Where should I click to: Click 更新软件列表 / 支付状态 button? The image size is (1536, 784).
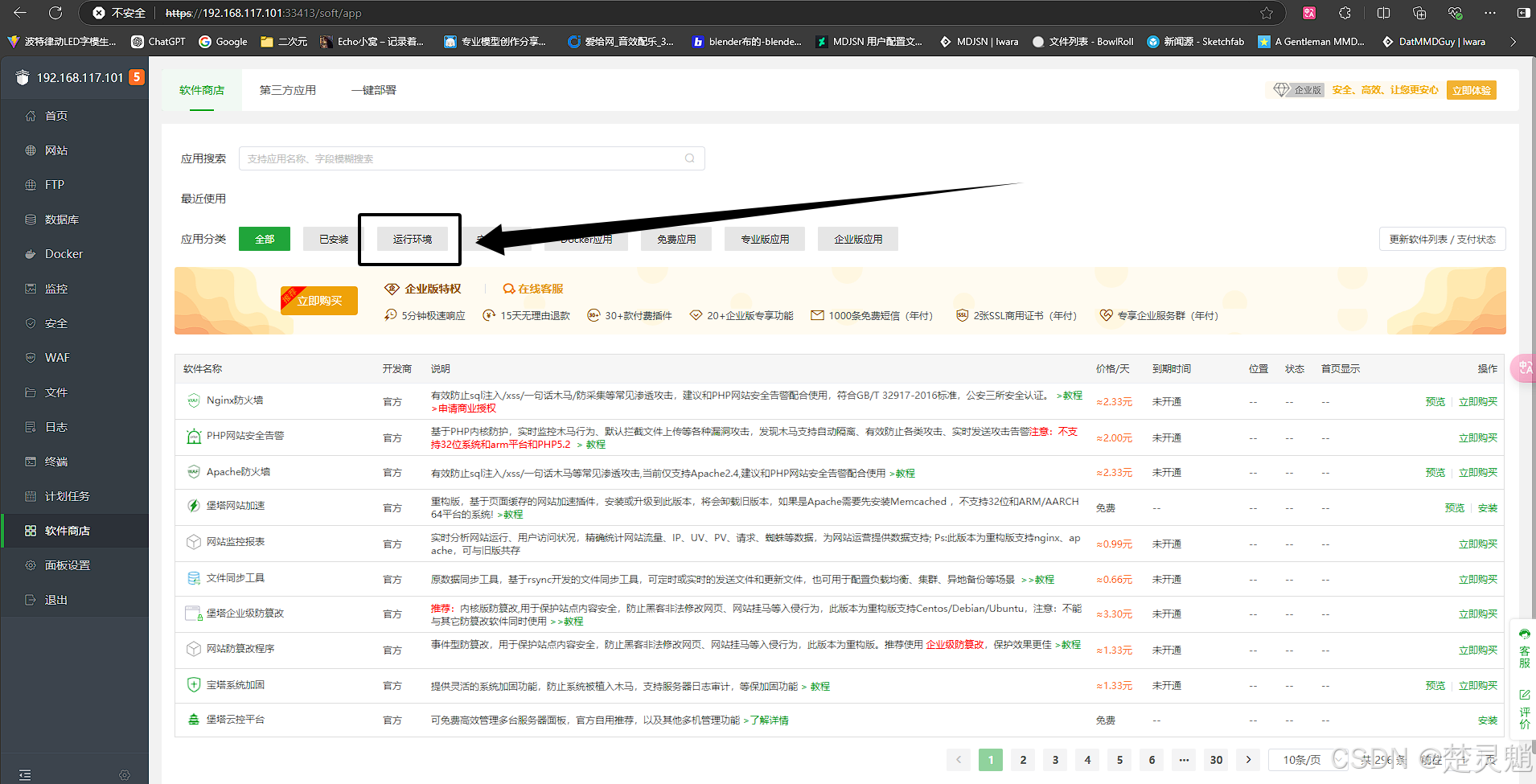pos(1443,239)
